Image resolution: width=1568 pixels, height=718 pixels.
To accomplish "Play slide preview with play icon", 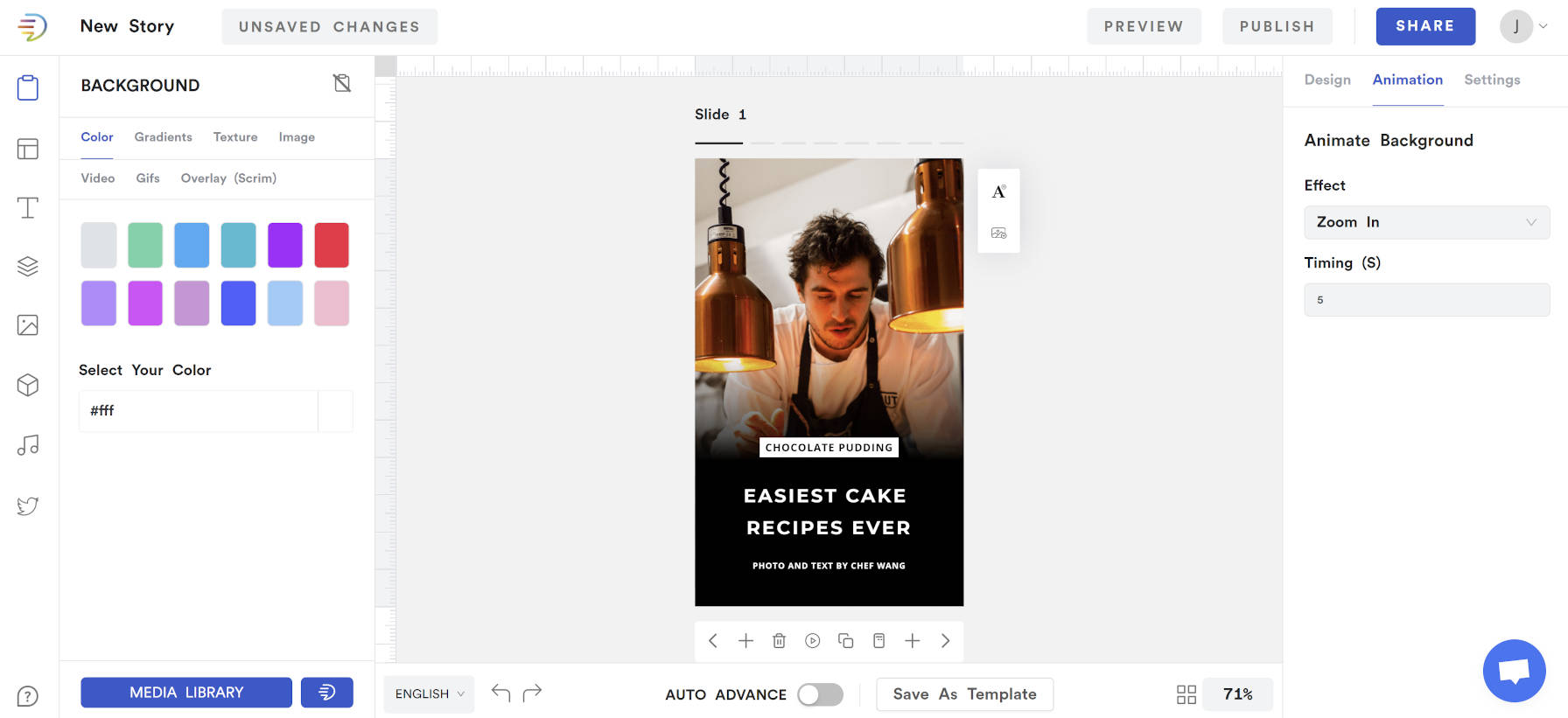I will (813, 641).
